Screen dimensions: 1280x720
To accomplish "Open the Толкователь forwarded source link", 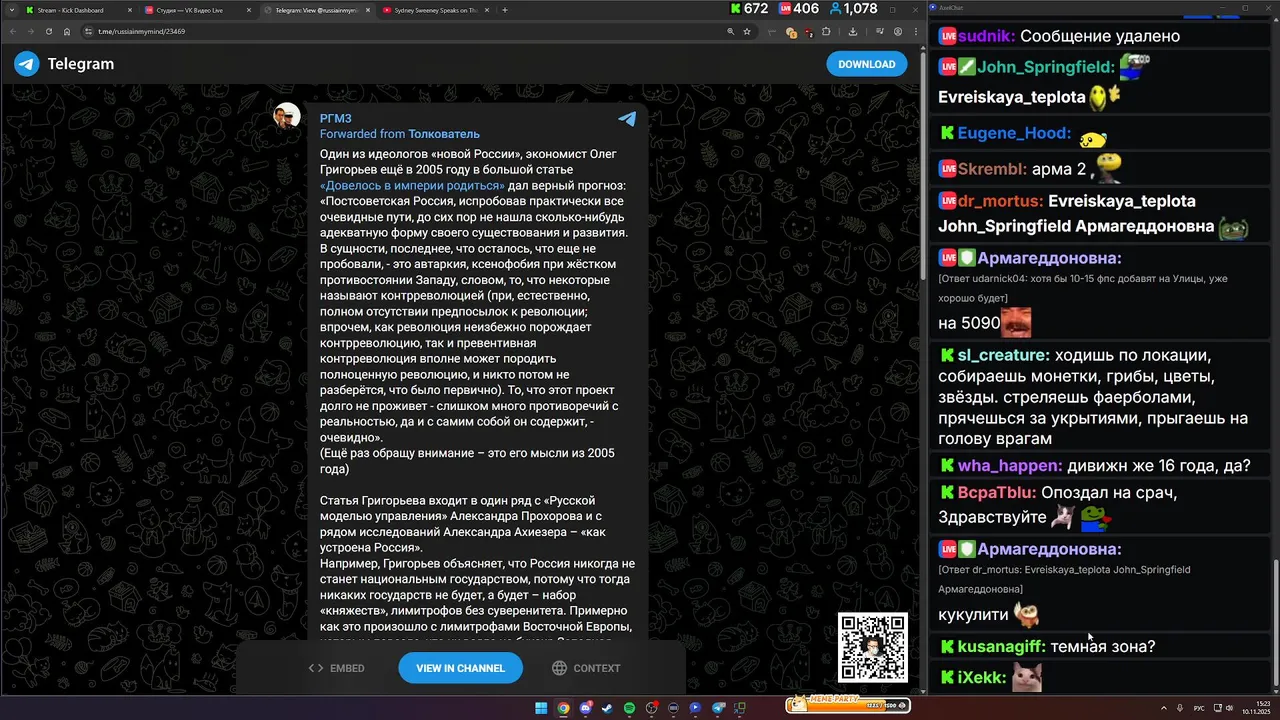I will pyautogui.click(x=444, y=134).
